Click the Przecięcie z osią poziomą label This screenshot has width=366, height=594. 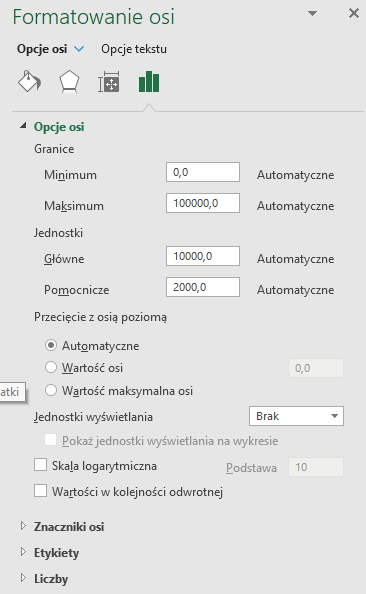click(100, 317)
